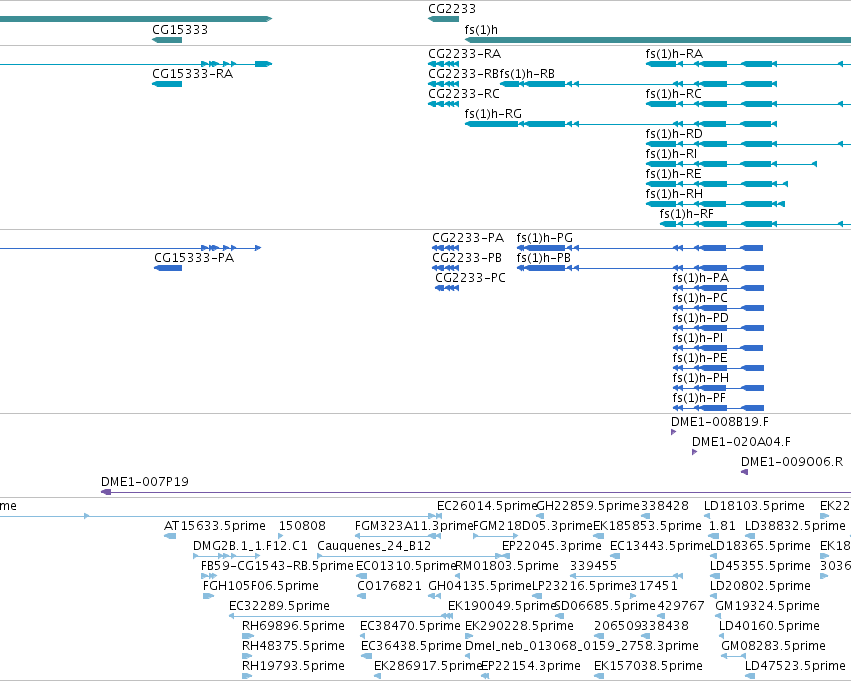Select the CG2233 gene label
This screenshot has height=681, width=851.
click(x=452, y=9)
